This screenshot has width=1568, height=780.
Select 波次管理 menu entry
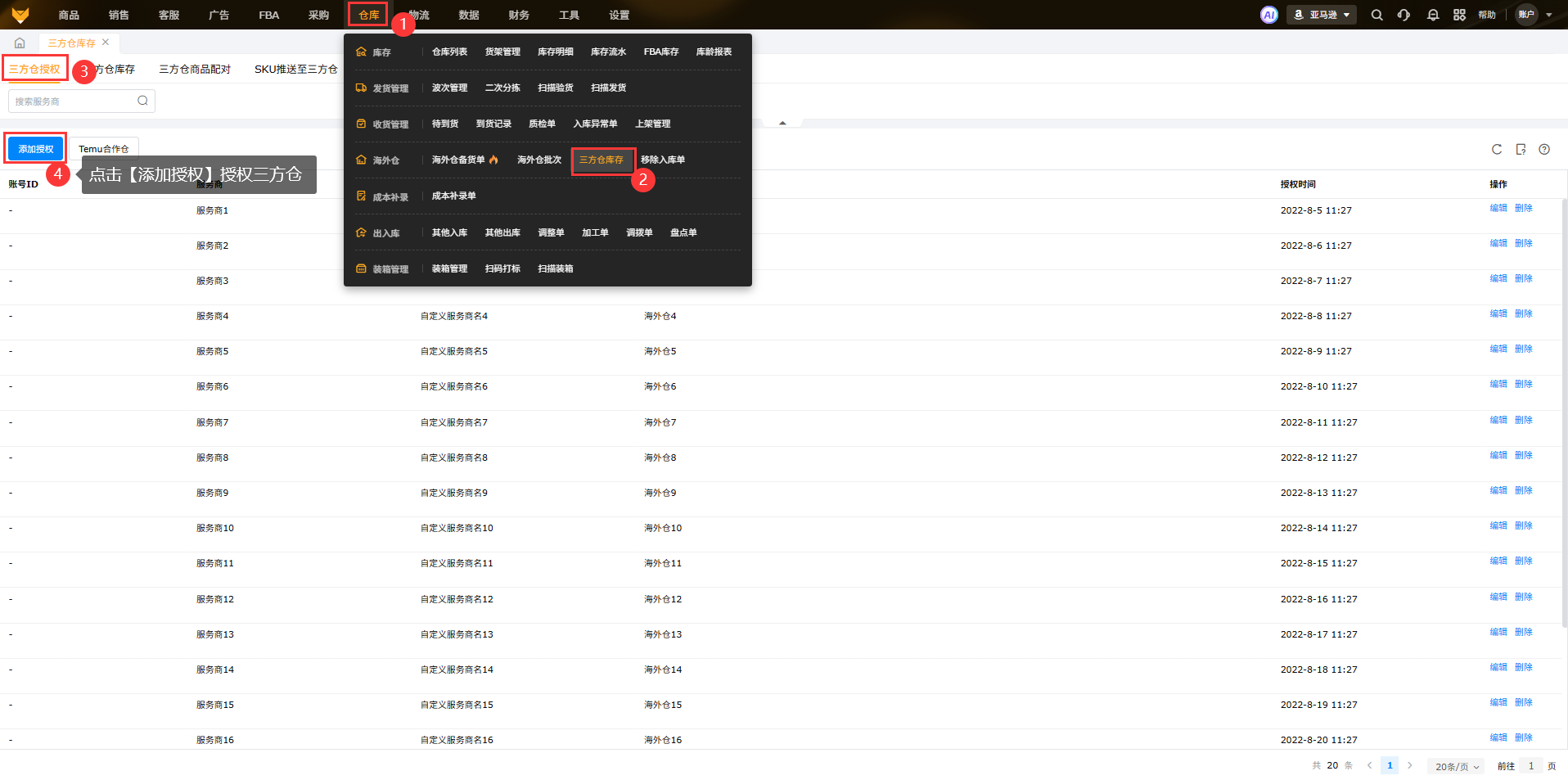coord(449,88)
